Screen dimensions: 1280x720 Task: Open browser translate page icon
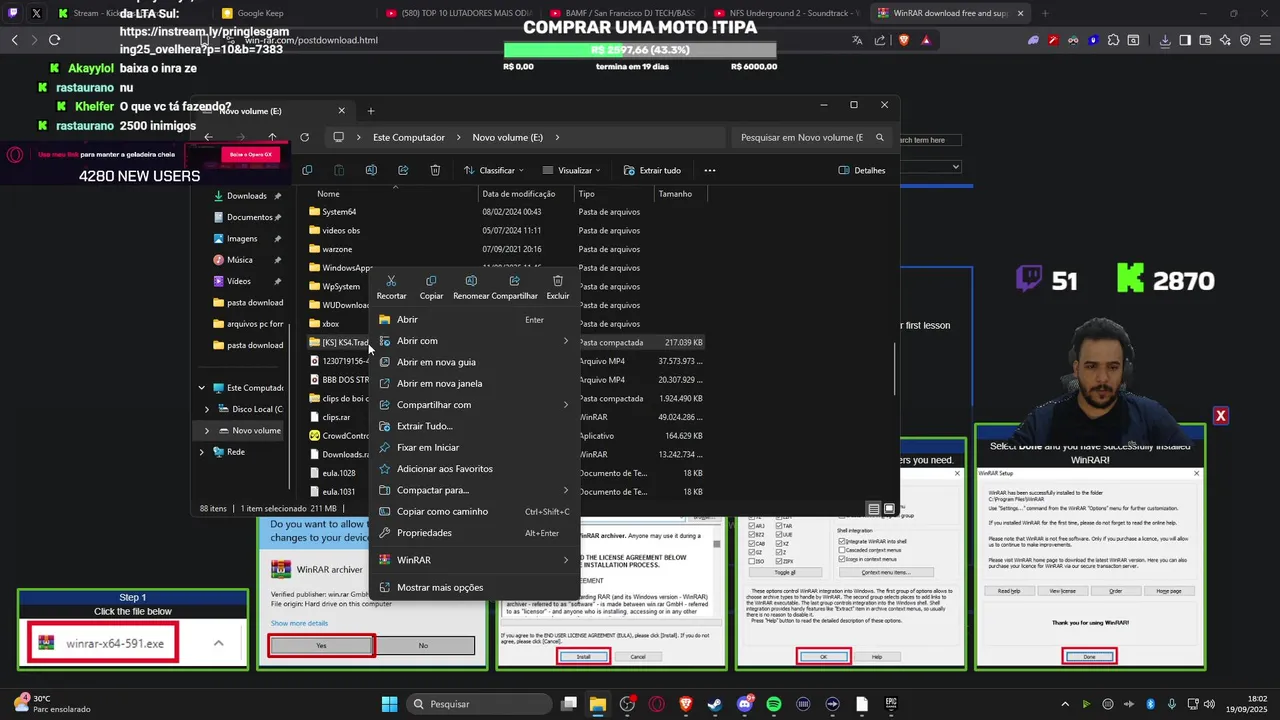click(x=857, y=40)
